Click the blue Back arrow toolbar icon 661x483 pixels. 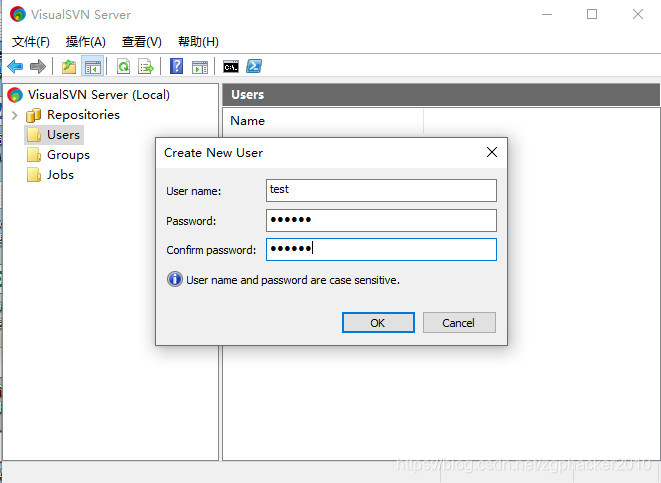pos(15,66)
